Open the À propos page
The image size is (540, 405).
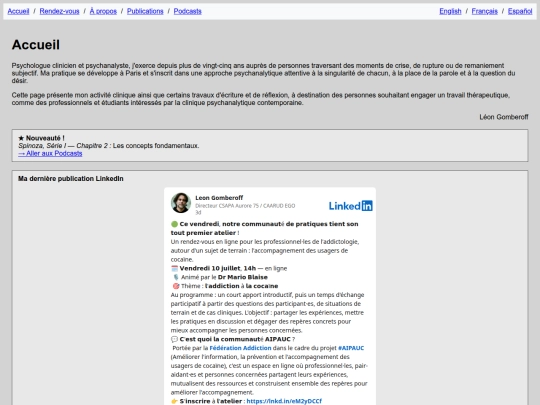103,11
